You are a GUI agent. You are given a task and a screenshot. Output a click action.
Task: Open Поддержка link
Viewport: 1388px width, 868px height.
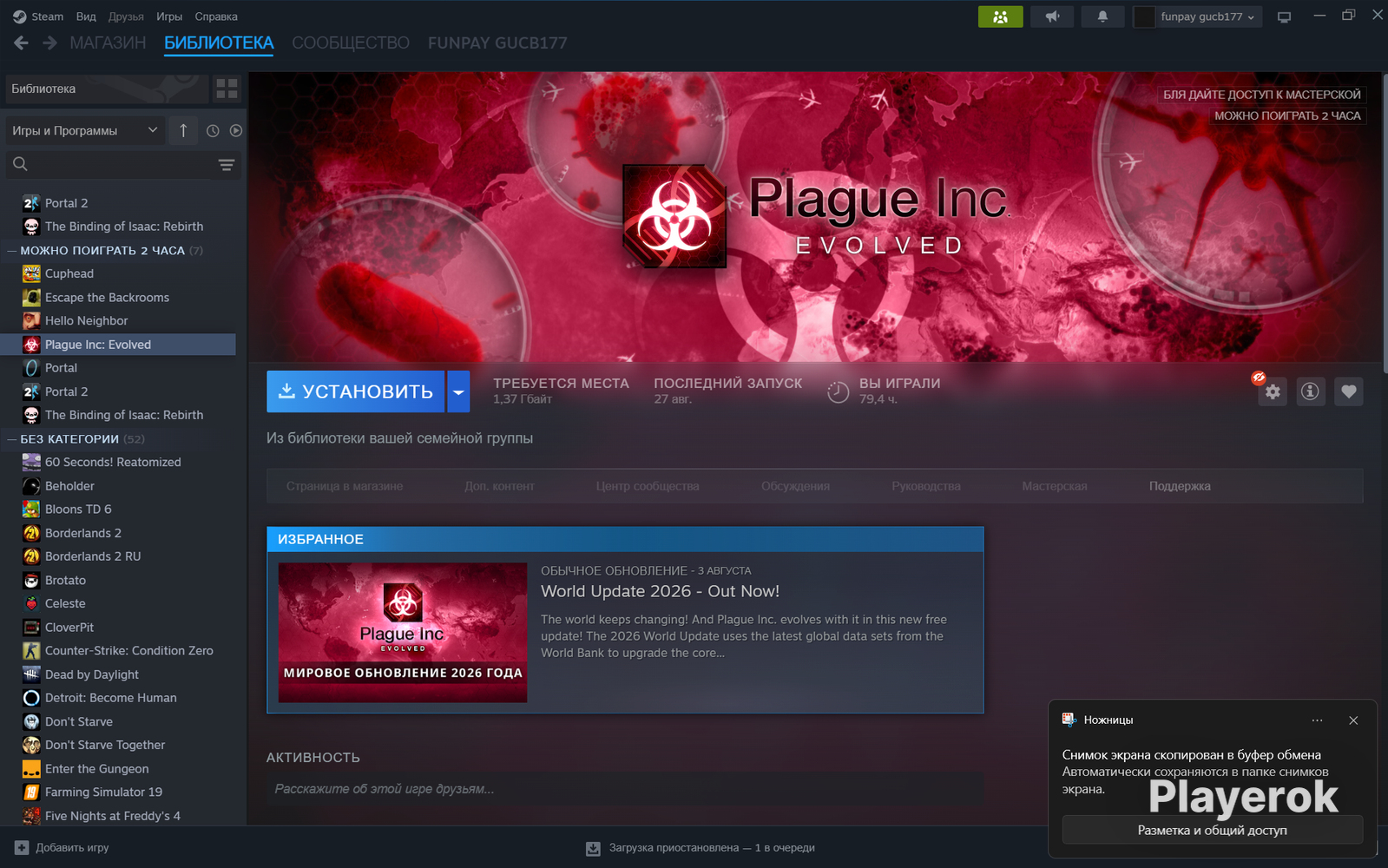point(1180,486)
